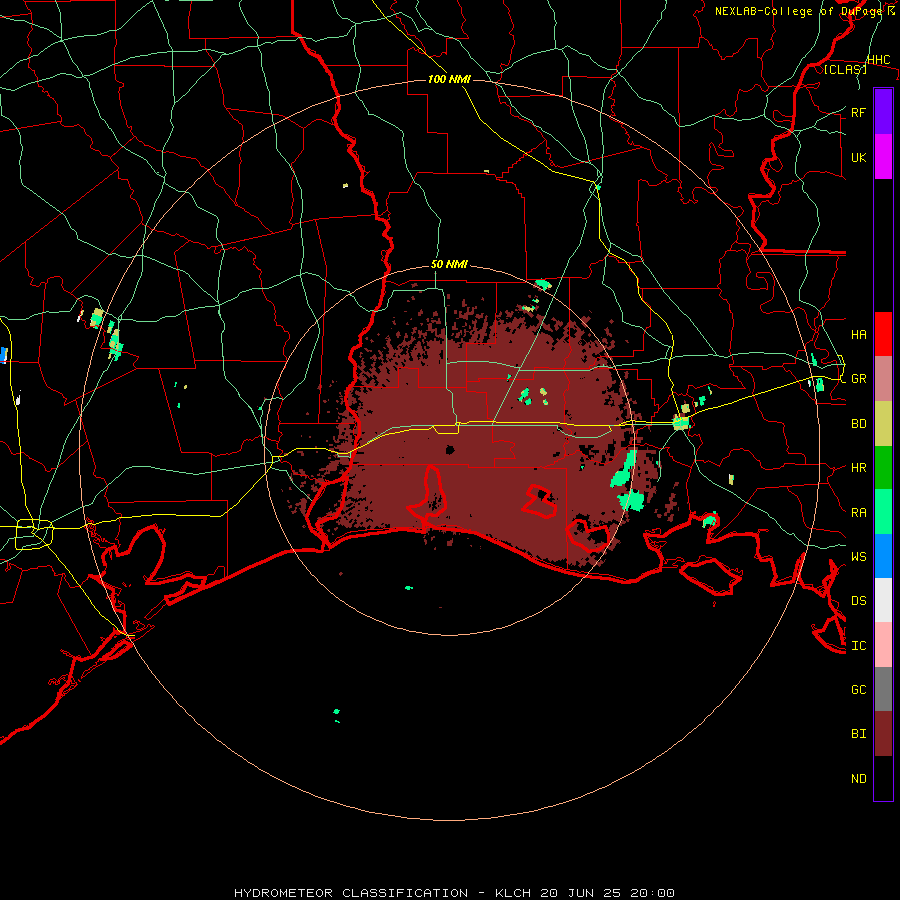Click the HHC product code label
This screenshot has height=900, width=900.
(878, 60)
